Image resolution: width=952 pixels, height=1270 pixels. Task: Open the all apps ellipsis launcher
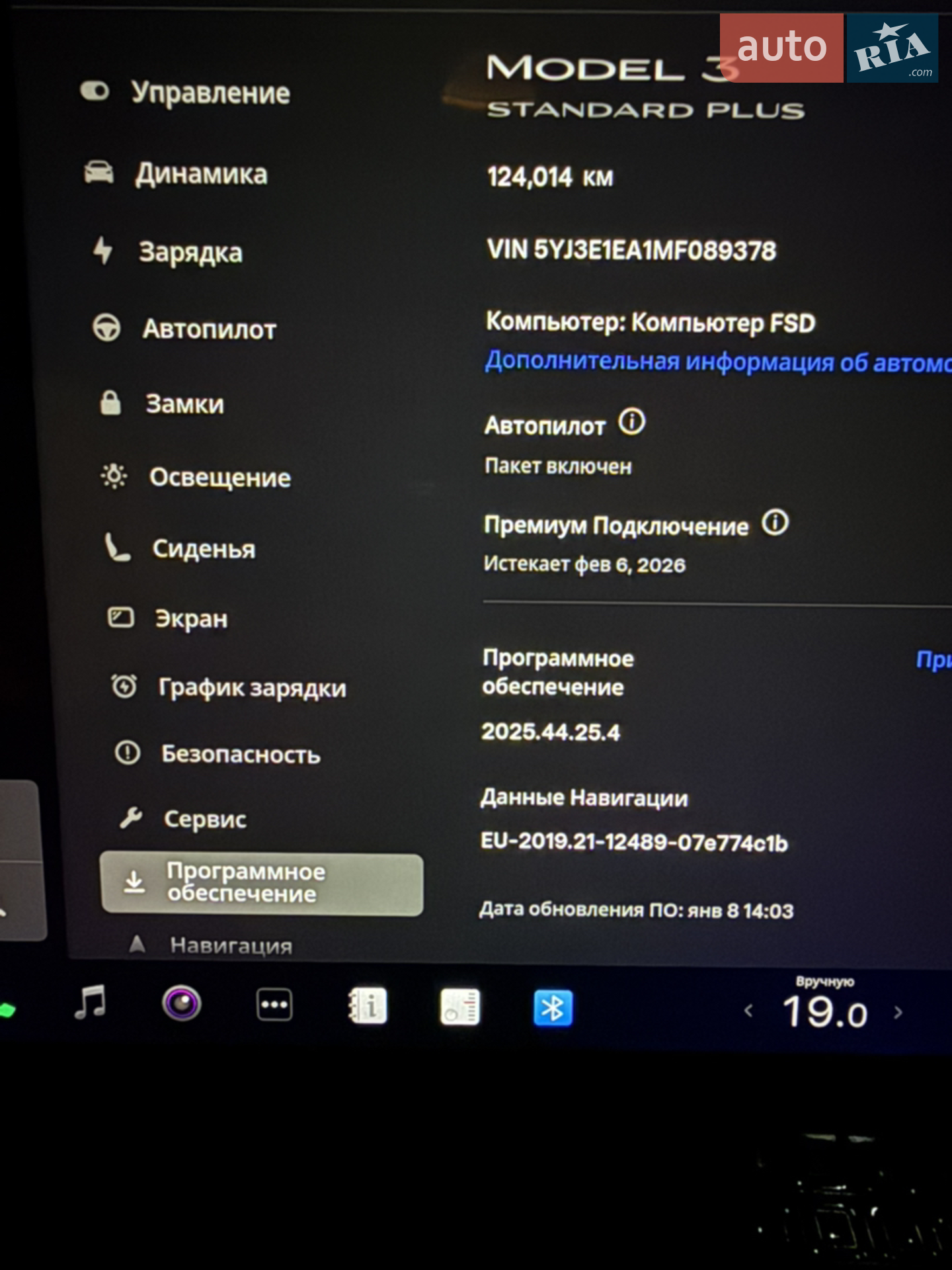pyautogui.click(x=274, y=1005)
